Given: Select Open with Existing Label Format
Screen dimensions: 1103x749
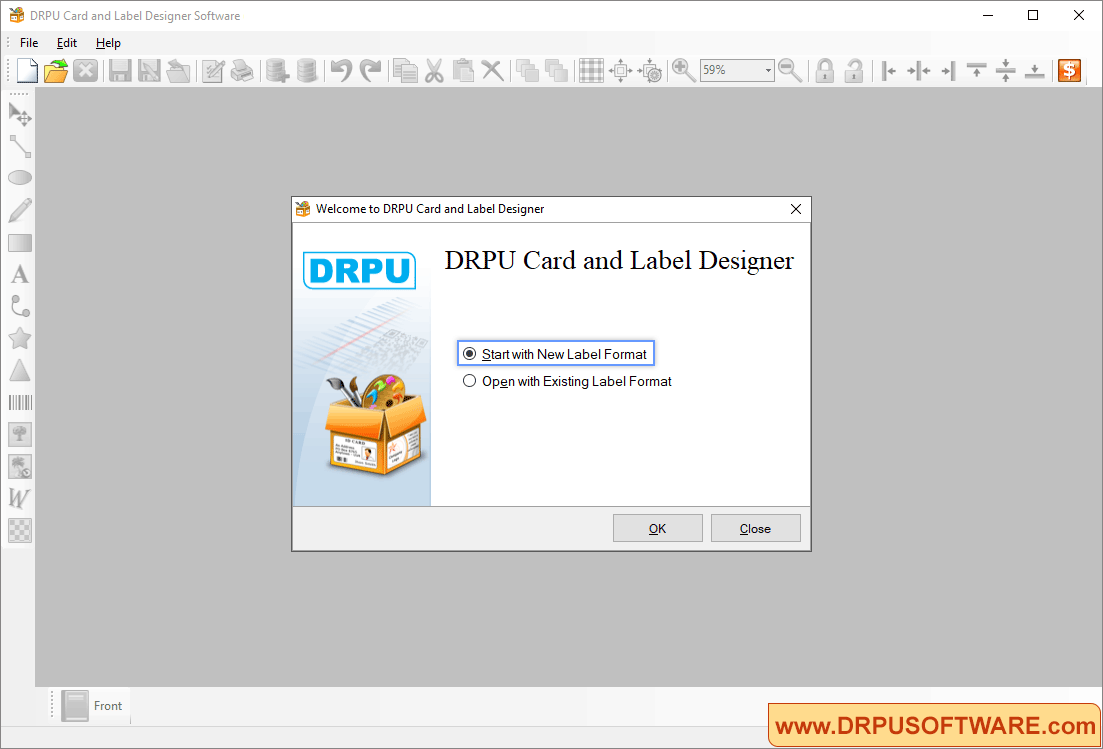Looking at the screenshot, I should click(567, 381).
